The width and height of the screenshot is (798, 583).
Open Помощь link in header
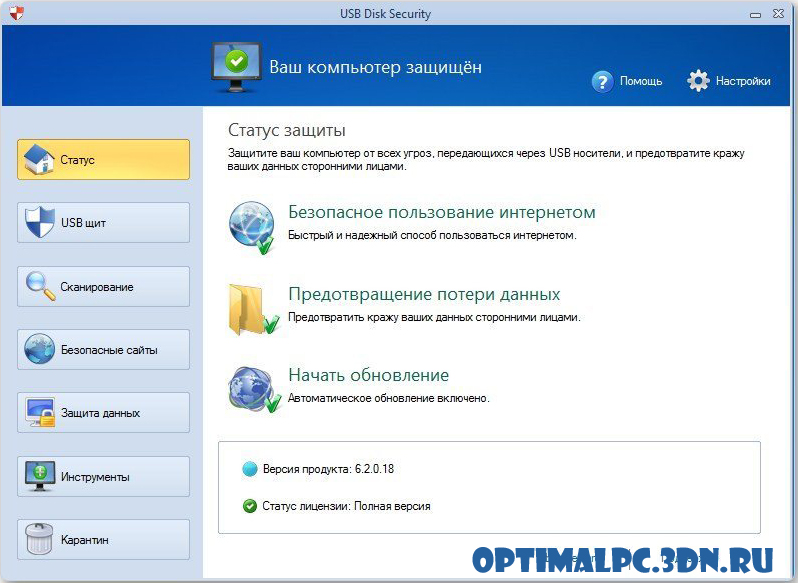tap(641, 81)
